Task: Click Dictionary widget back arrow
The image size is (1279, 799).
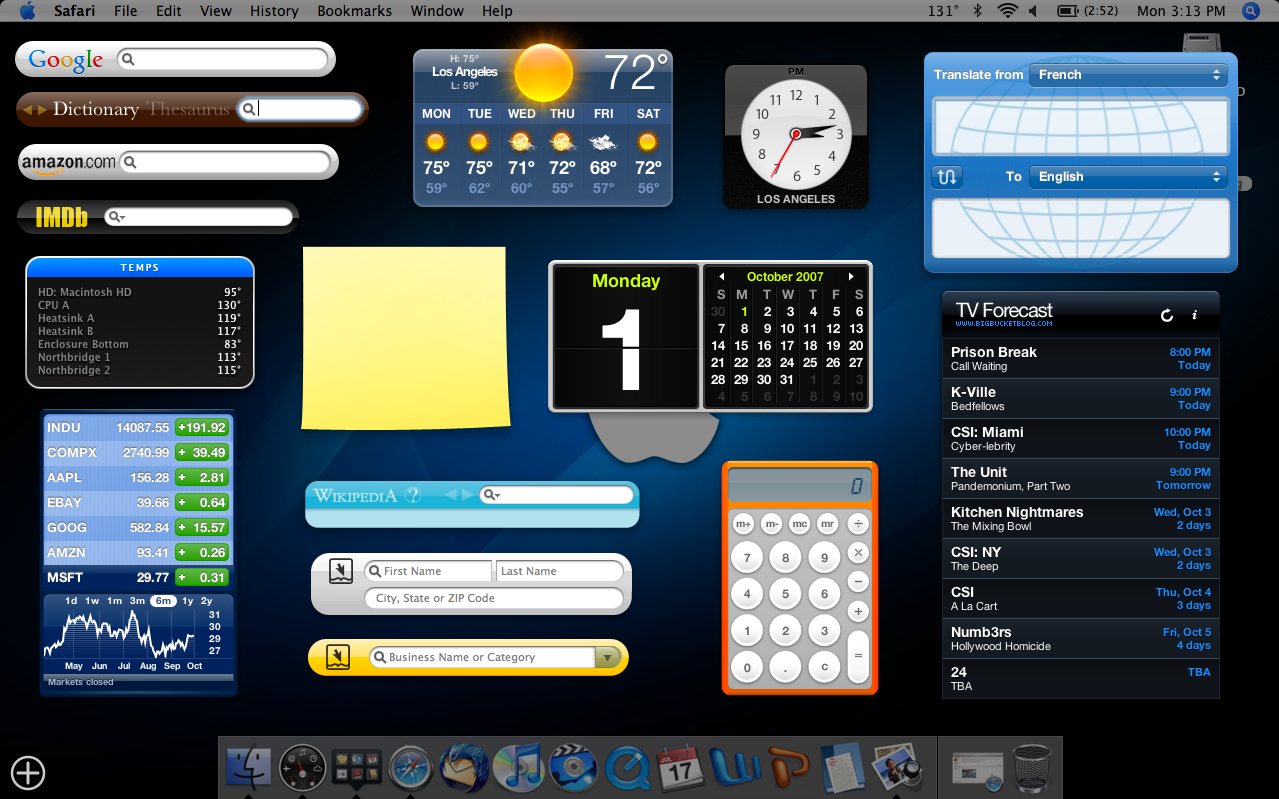Action: (28, 109)
